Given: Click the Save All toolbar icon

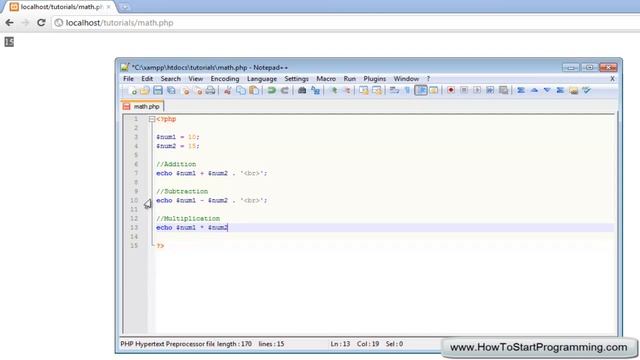Looking at the screenshot, I should [x=171, y=91].
